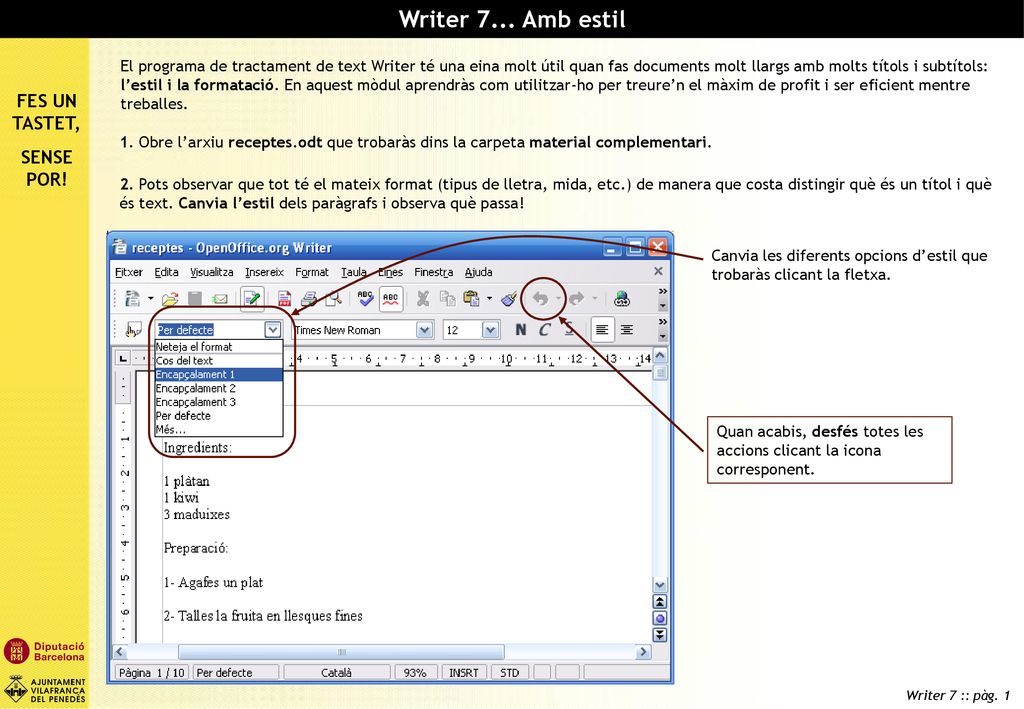Select Encapçalament 2 style option
The height and width of the screenshot is (709, 1024).
[x=219, y=388]
